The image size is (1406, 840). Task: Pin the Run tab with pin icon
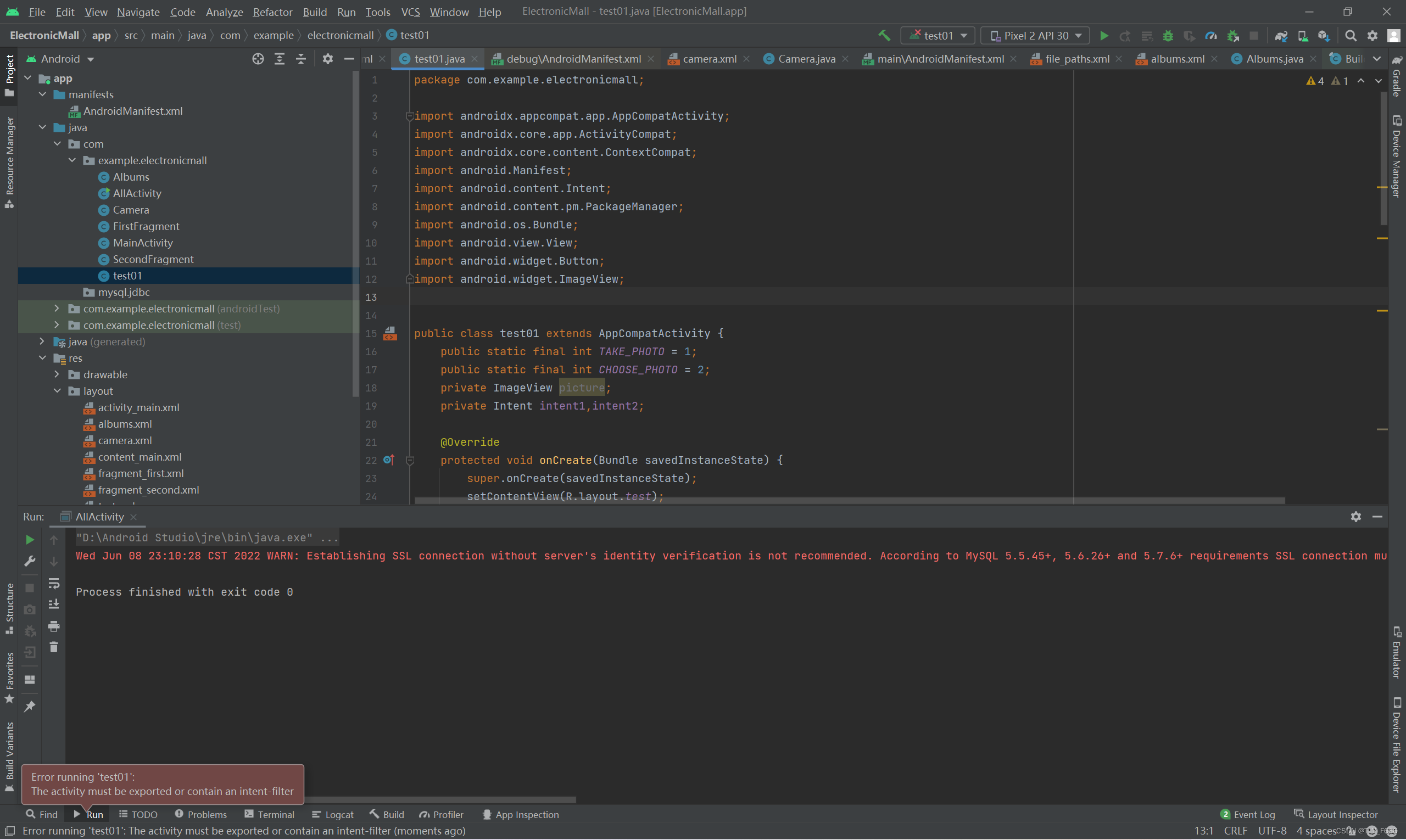30,706
